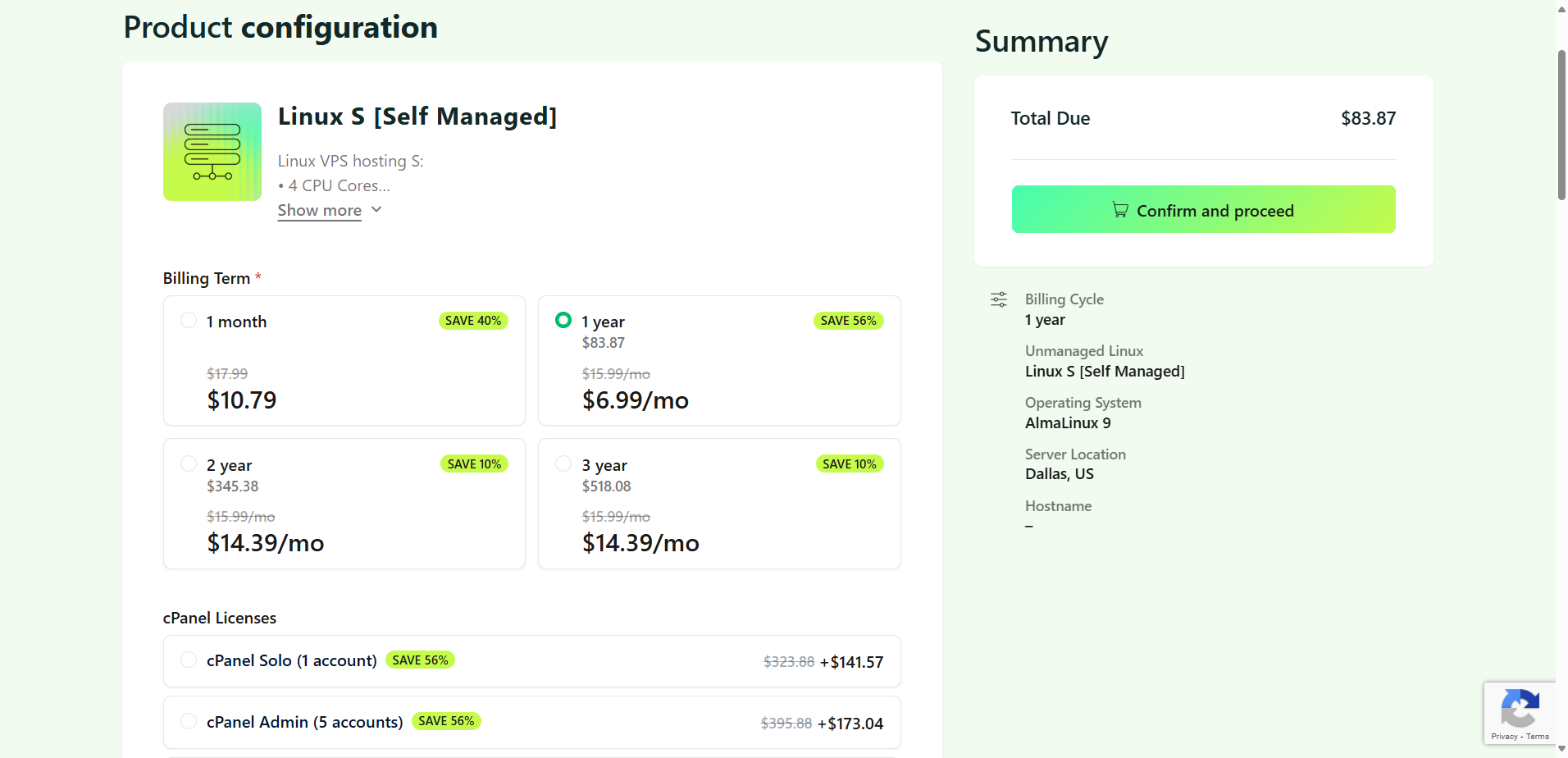Click the Linux S server product icon
This screenshot has width=1568, height=758.
pos(212,152)
